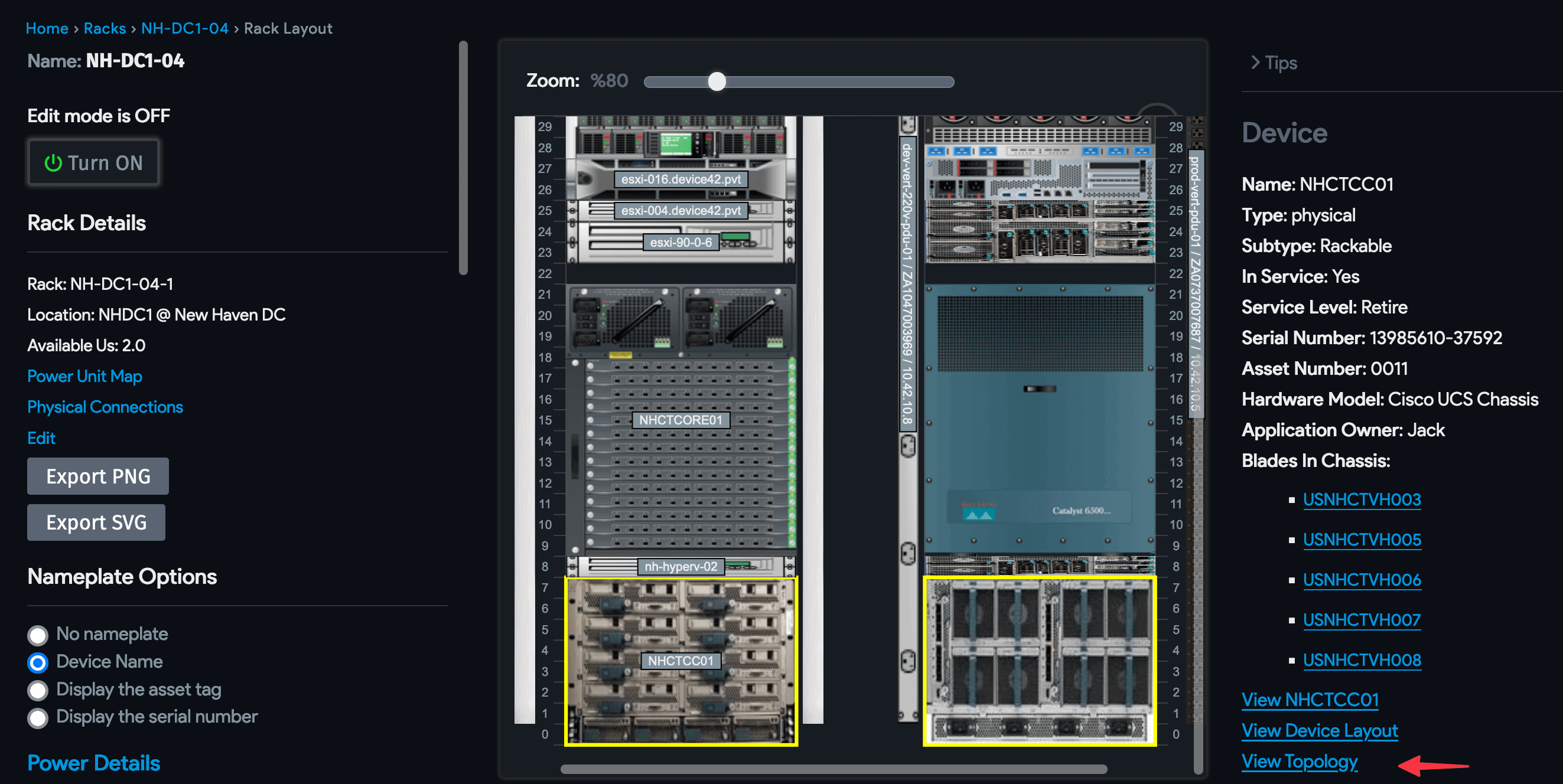Open Racks from the breadcrumb

105,28
